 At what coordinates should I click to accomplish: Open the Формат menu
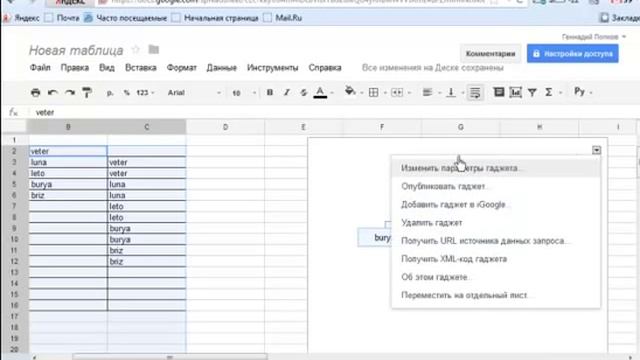pyautogui.click(x=182, y=68)
